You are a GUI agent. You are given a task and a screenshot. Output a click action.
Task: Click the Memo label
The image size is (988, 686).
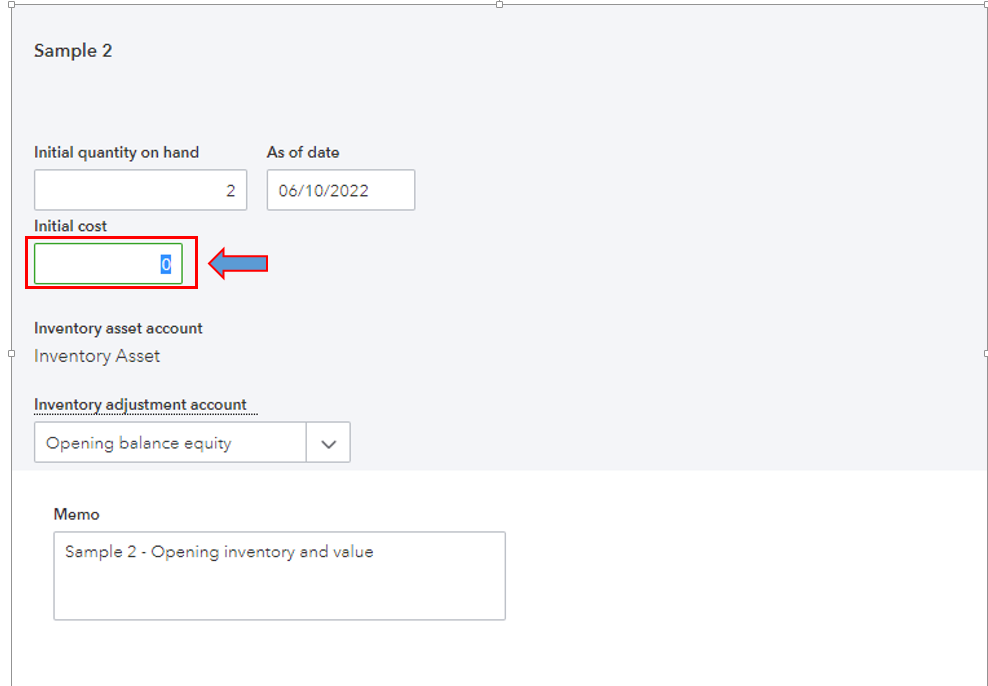click(77, 514)
